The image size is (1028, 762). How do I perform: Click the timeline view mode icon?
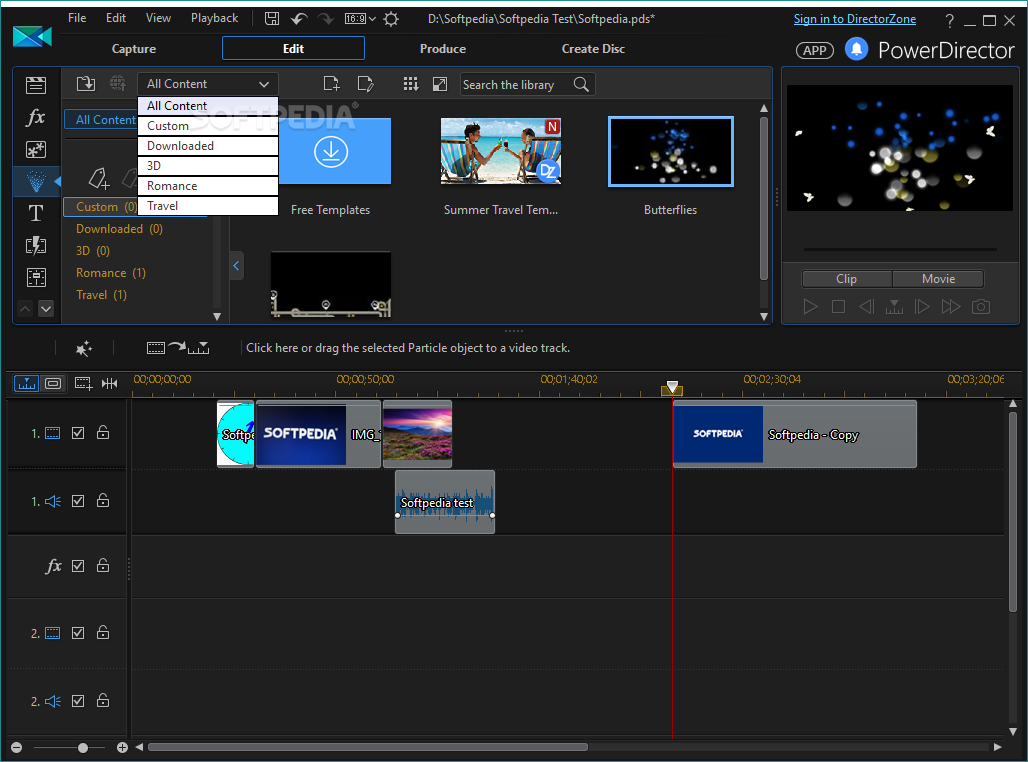(x=27, y=383)
